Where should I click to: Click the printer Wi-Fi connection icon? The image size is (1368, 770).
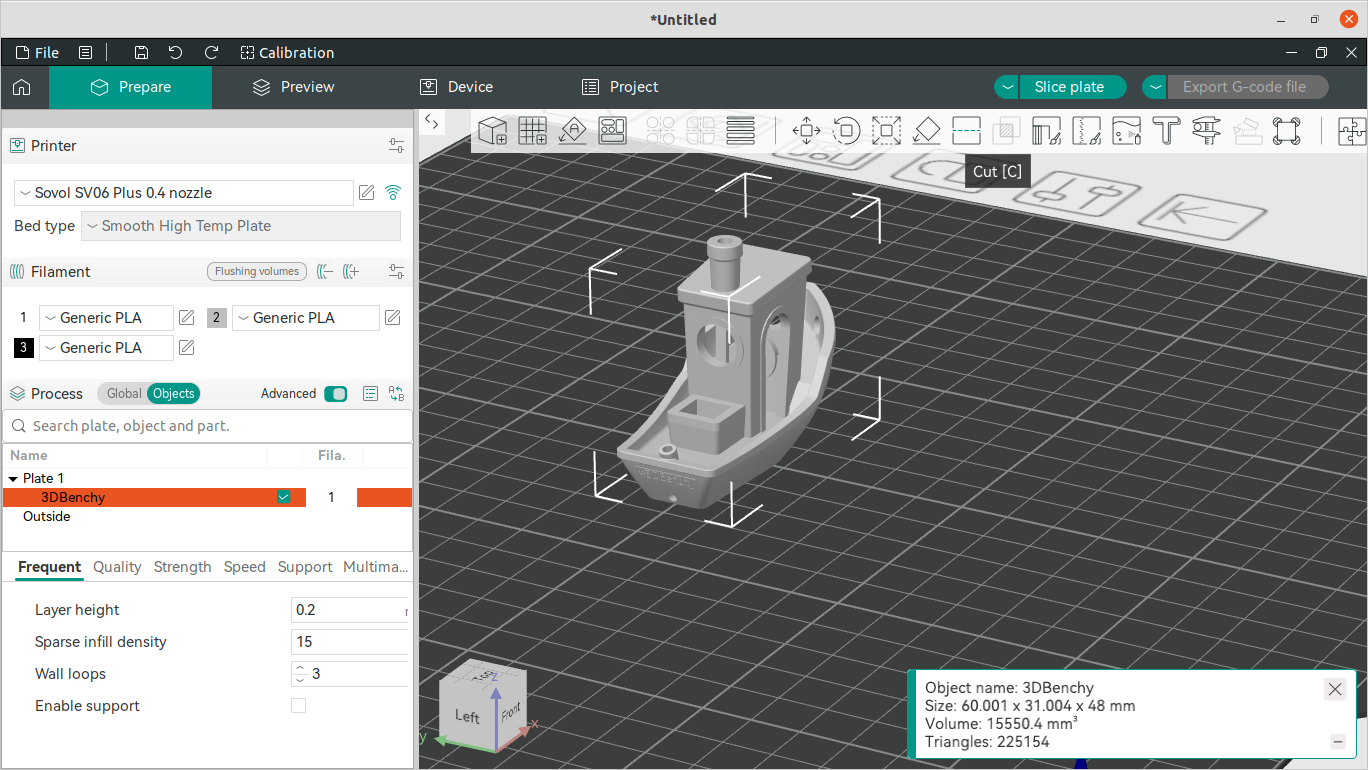[393, 193]
